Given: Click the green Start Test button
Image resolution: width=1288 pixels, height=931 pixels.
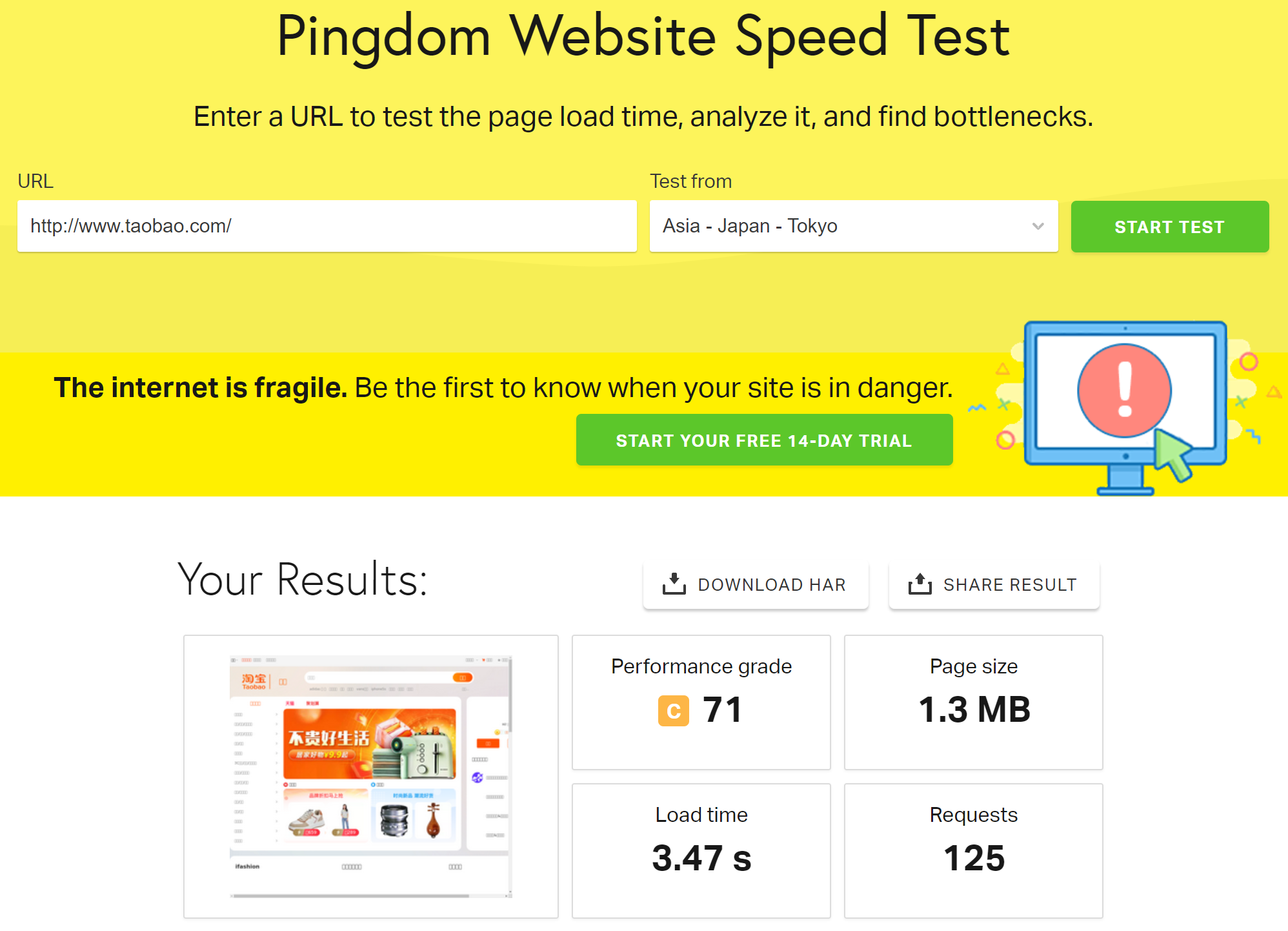Looking at the screenshot, I should (x=1169, y=227).
